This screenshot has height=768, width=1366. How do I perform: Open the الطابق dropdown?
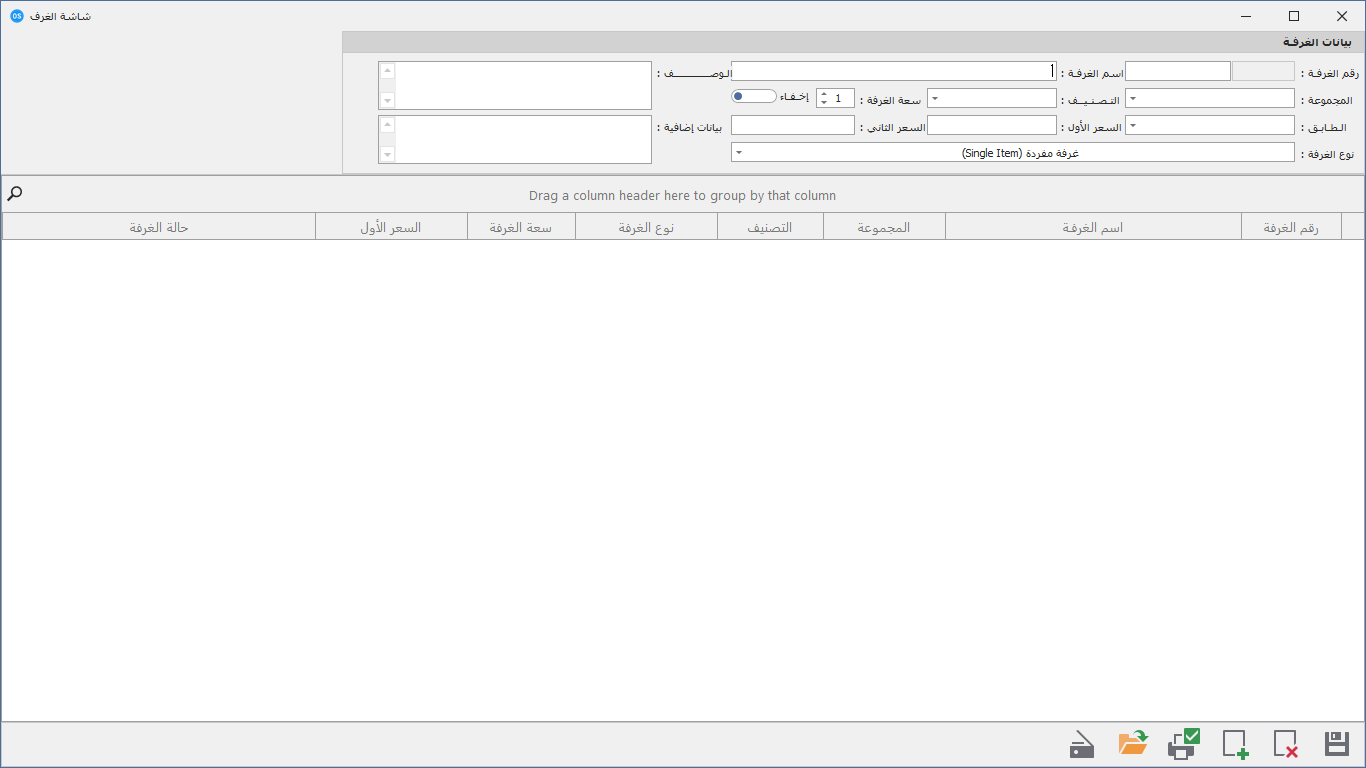coord(1133,126)
